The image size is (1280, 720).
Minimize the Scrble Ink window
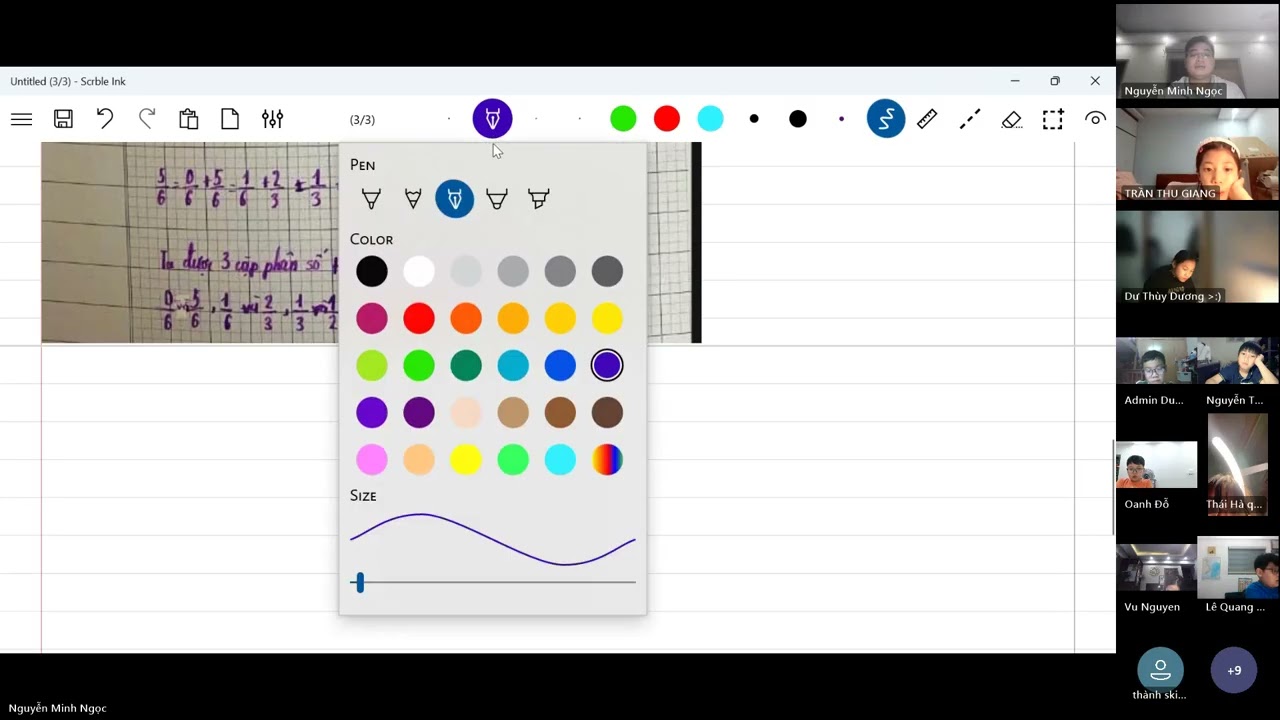point(1015,81)
